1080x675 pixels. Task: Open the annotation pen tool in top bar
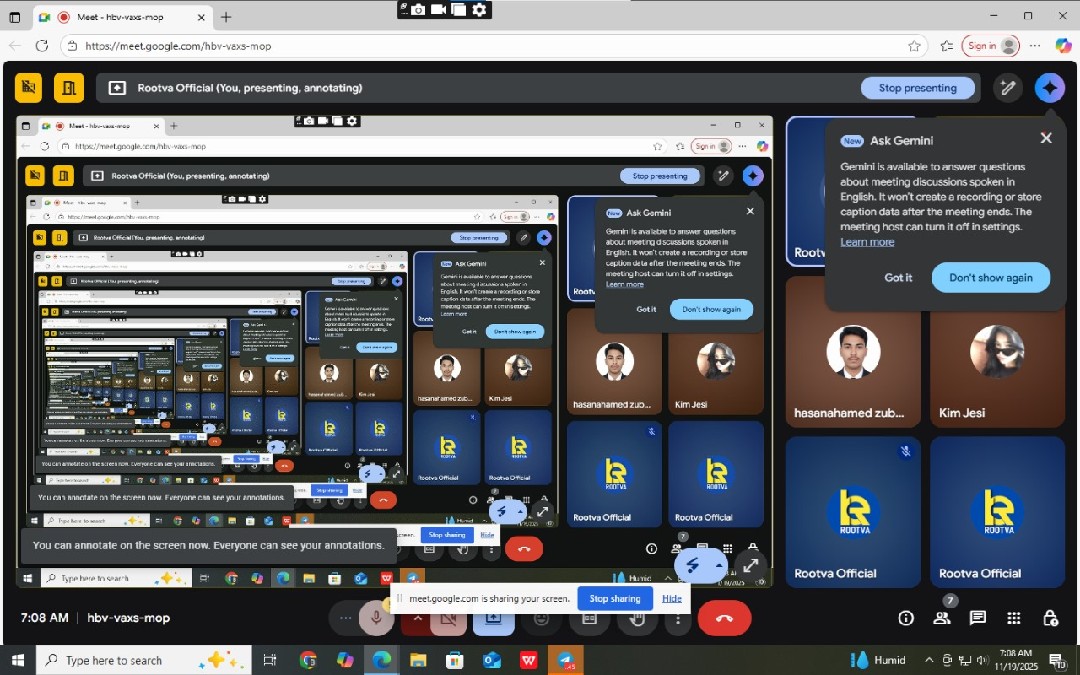[1008, 88]
